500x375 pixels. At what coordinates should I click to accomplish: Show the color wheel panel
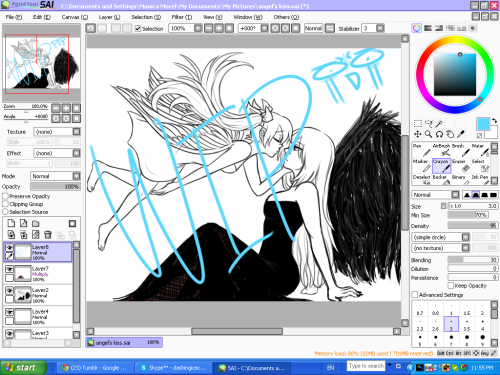417,28
